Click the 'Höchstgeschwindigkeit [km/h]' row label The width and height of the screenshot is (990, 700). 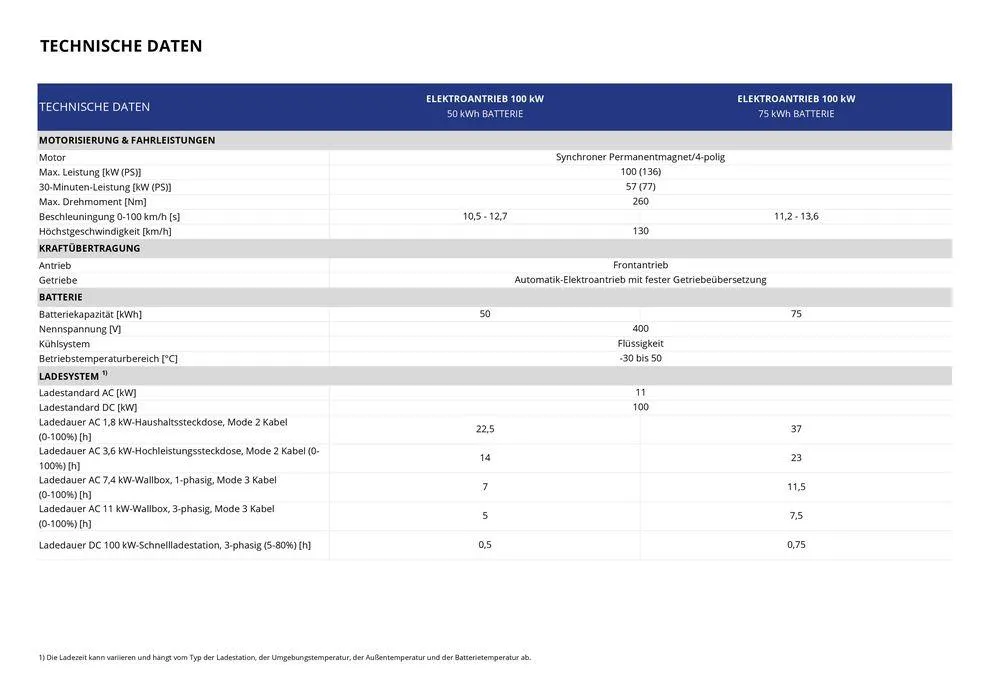click(x=105, y=231)
